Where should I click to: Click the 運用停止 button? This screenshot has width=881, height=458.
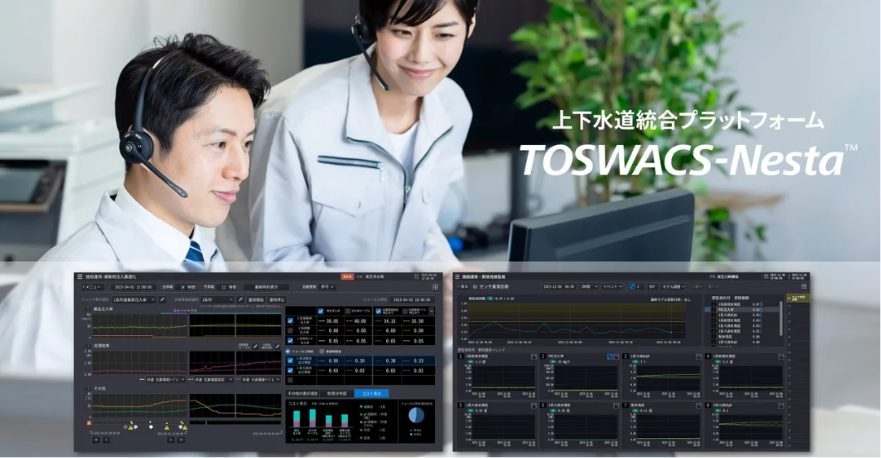click(x=276, y=300)
